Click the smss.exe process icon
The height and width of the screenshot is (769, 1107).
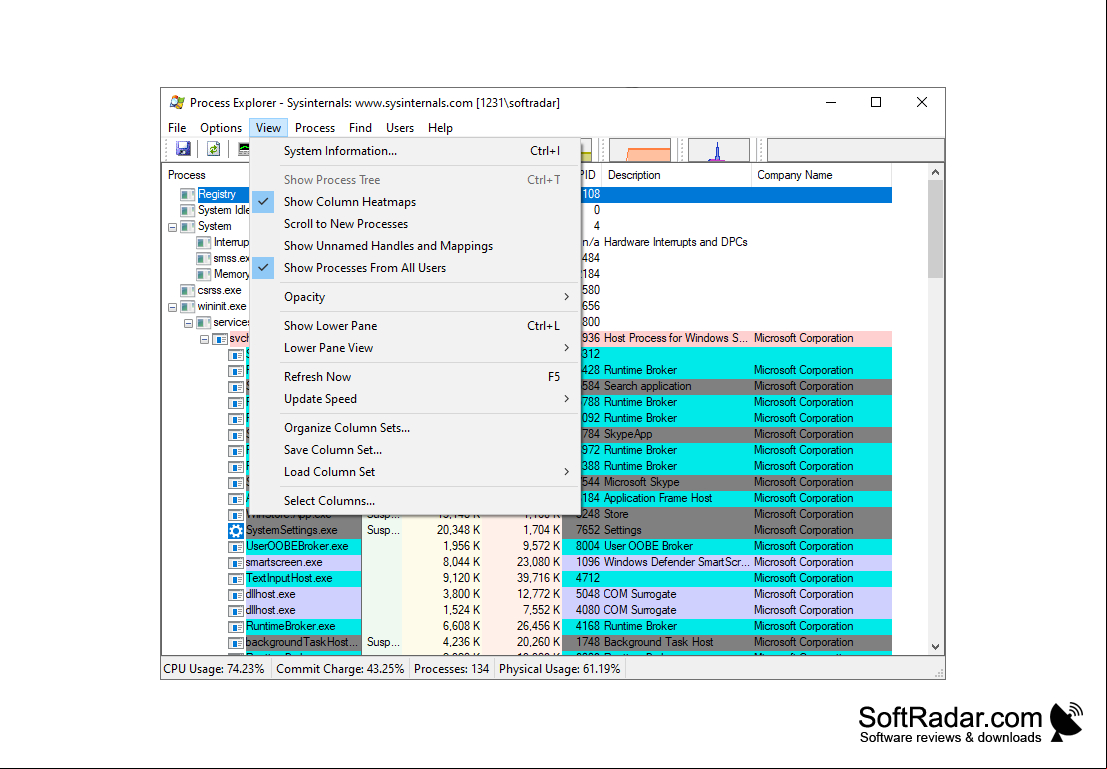coord(203,258)
